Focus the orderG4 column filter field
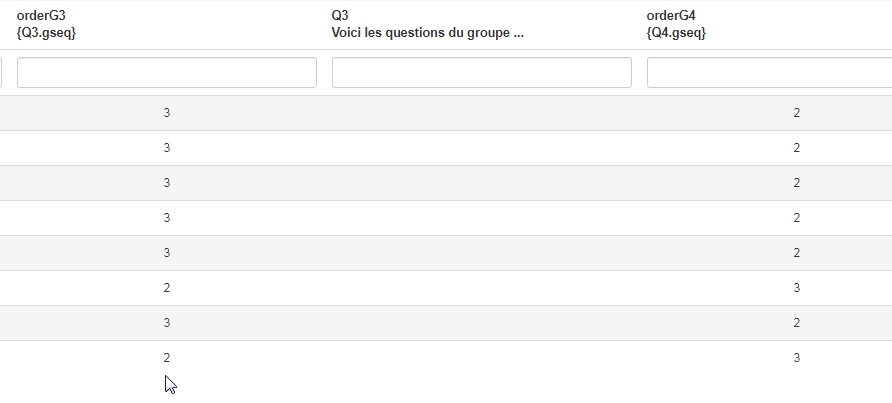892x403 pixels. coord(768,73)
